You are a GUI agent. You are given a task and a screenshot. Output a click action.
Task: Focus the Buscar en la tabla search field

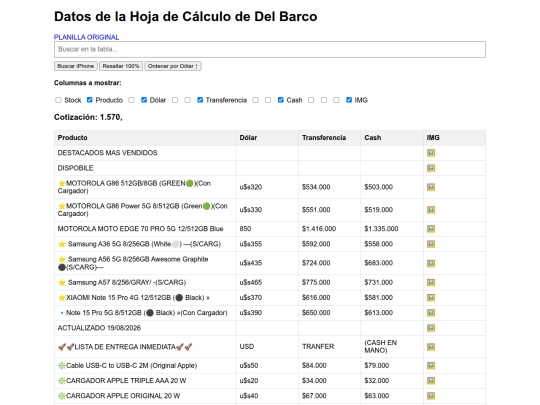(x=270, y=49)
